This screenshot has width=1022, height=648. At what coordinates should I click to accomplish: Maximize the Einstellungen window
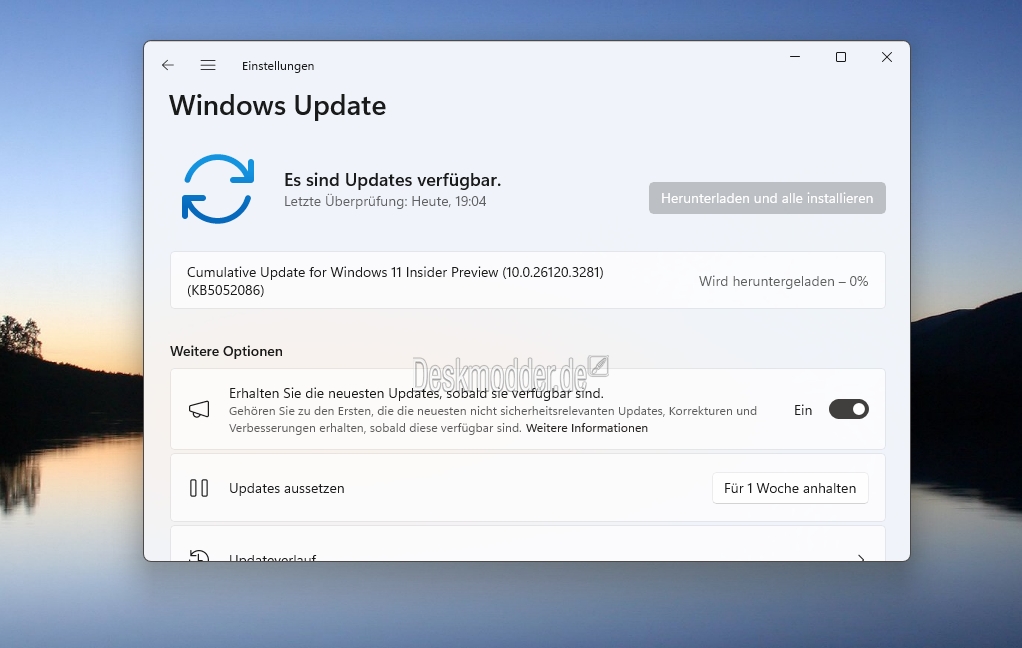pos(841,57)
